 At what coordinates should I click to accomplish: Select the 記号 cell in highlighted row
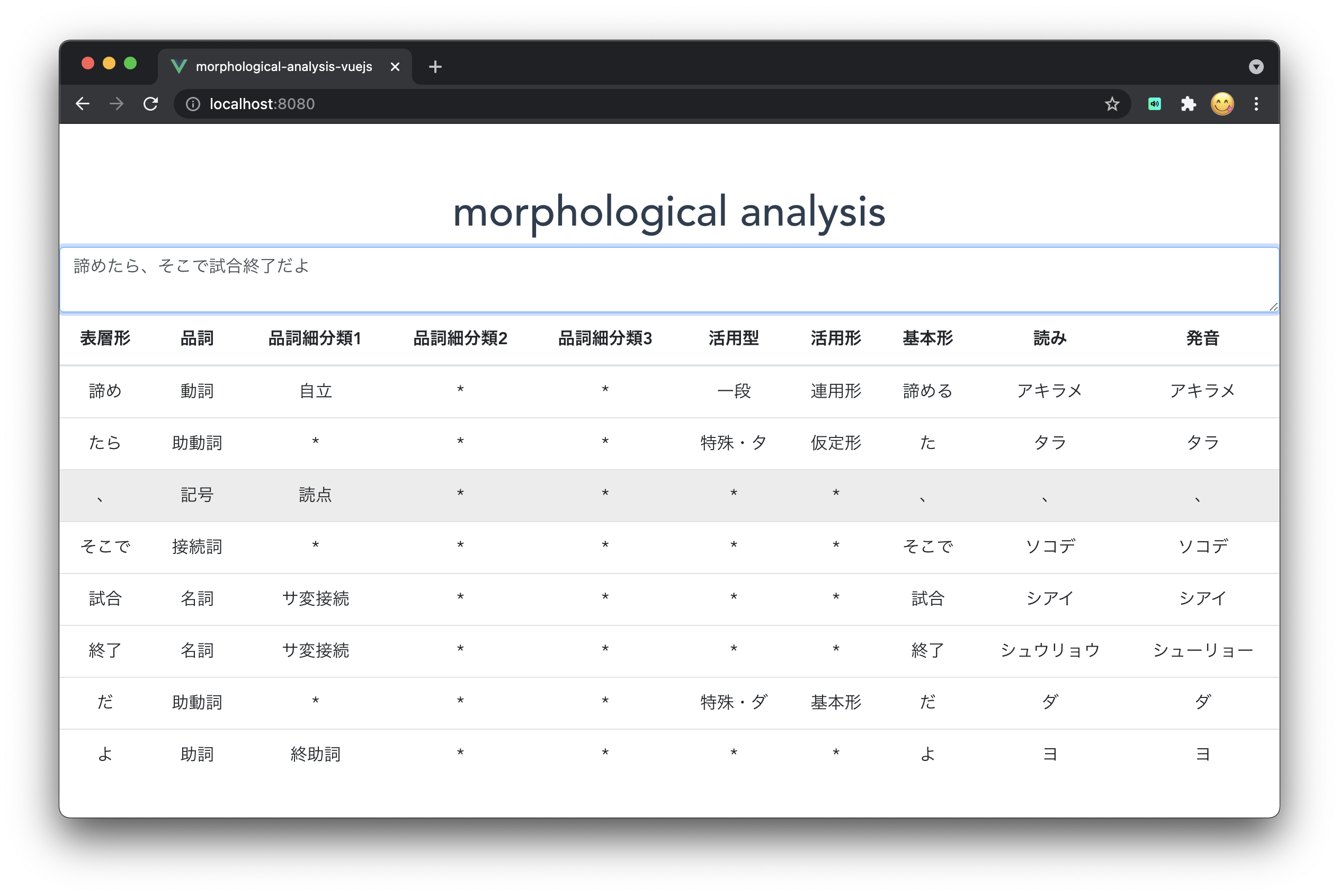[x=197, y=495]
